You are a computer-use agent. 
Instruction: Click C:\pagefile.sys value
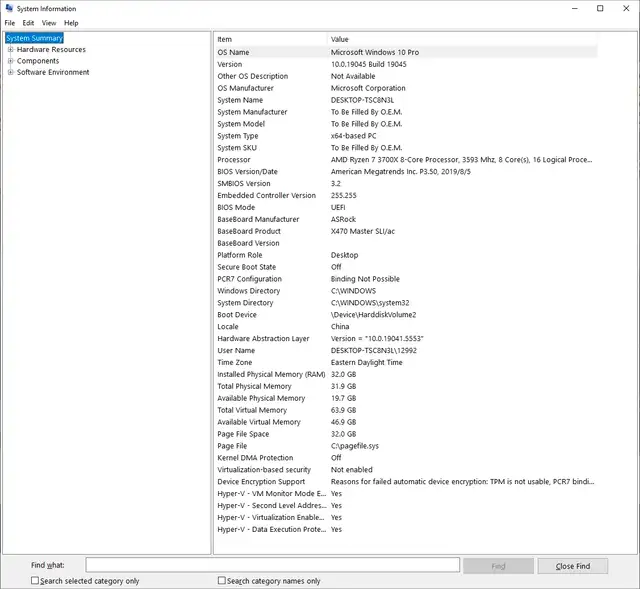[x=355, y=446]
